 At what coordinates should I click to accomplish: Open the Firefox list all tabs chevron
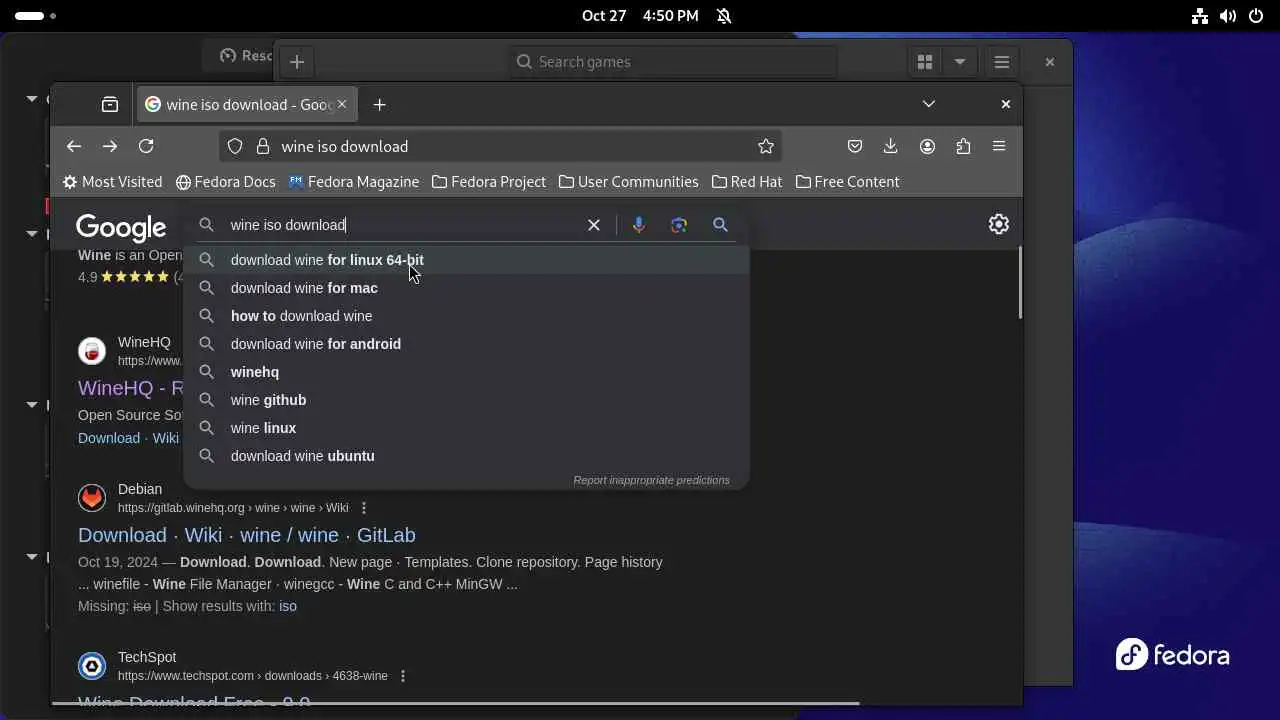click(929, 104)
